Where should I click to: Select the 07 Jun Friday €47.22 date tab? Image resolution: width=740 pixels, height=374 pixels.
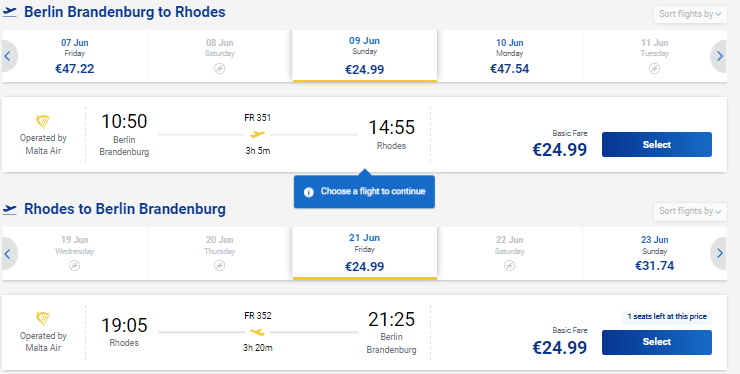(75, 56)
